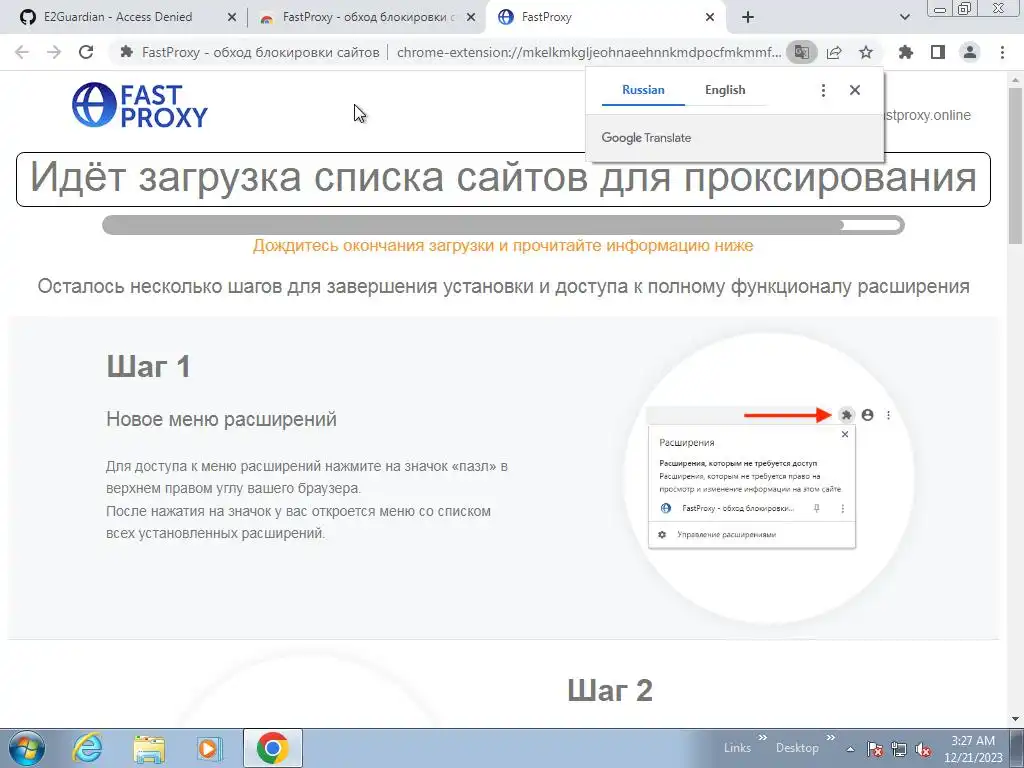The height and width of the screenshot is (768, 1024).
Task: Click the Fast Proxy logo
Action: click(140, 104)
